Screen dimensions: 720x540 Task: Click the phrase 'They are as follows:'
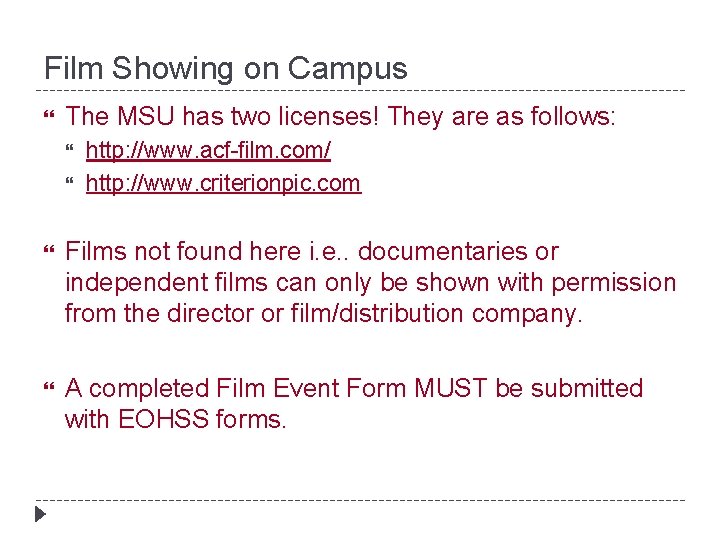tap(501, 117)
